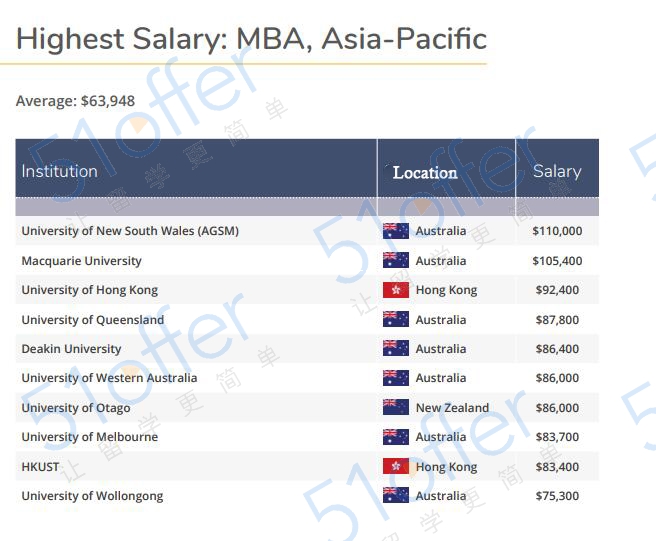Sort table by Institution column header
656x541 pixels.
coord(60,171)
